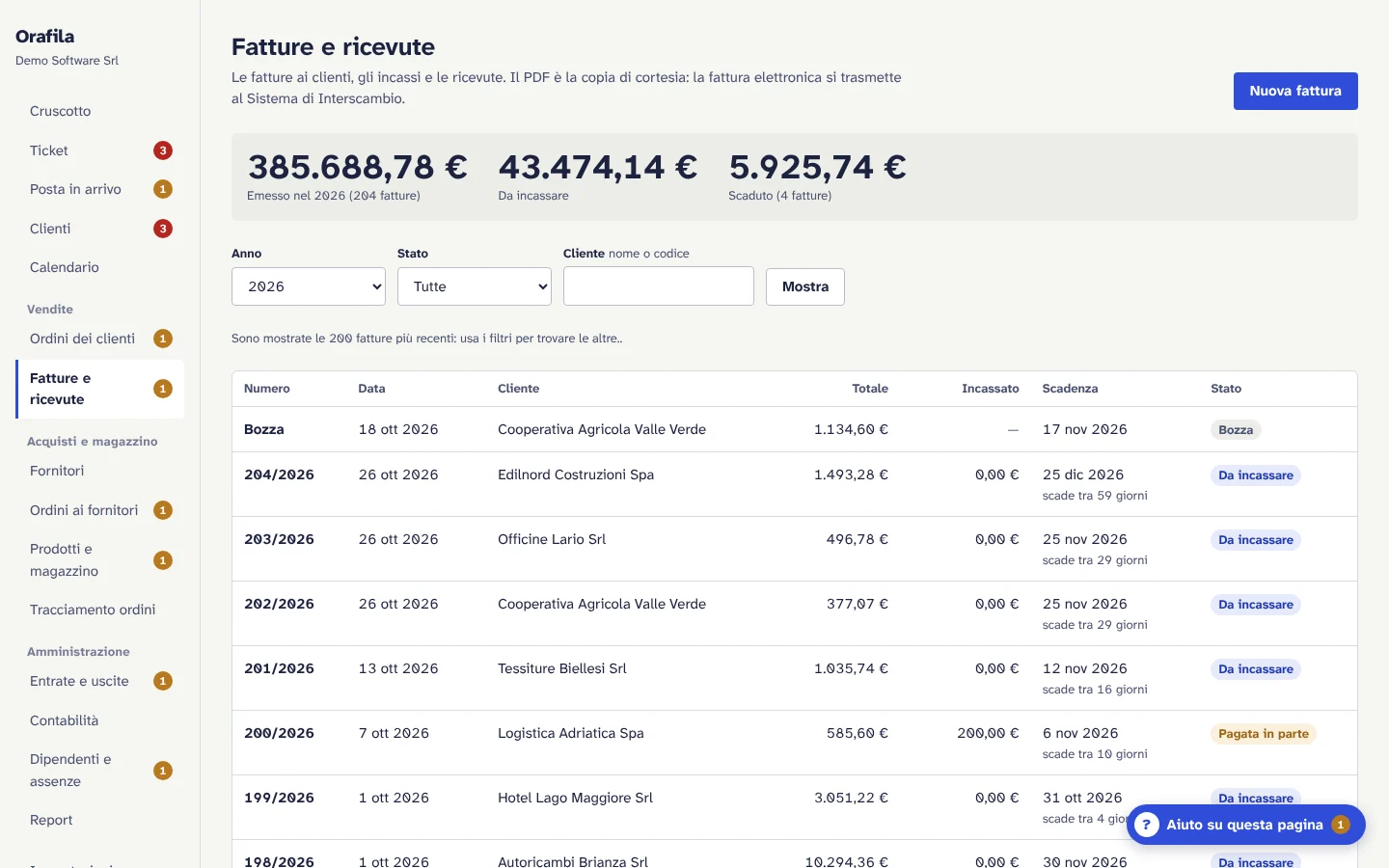1389x868 pixels.
Task: Open the Stato filter dropdown
Action: [475, 286]
